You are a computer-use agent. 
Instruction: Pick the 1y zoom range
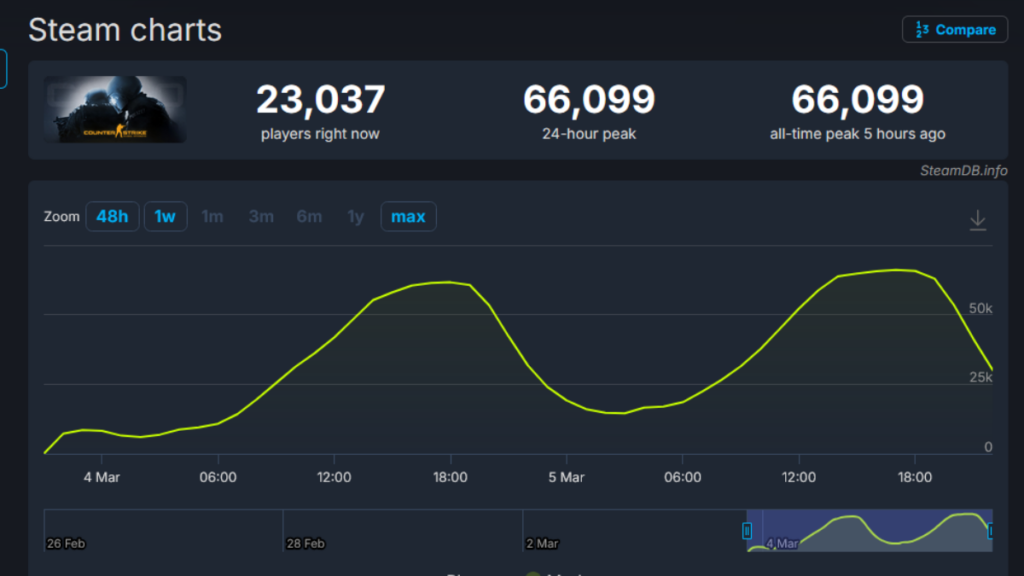pyautogui.click(x=355, y=216)
